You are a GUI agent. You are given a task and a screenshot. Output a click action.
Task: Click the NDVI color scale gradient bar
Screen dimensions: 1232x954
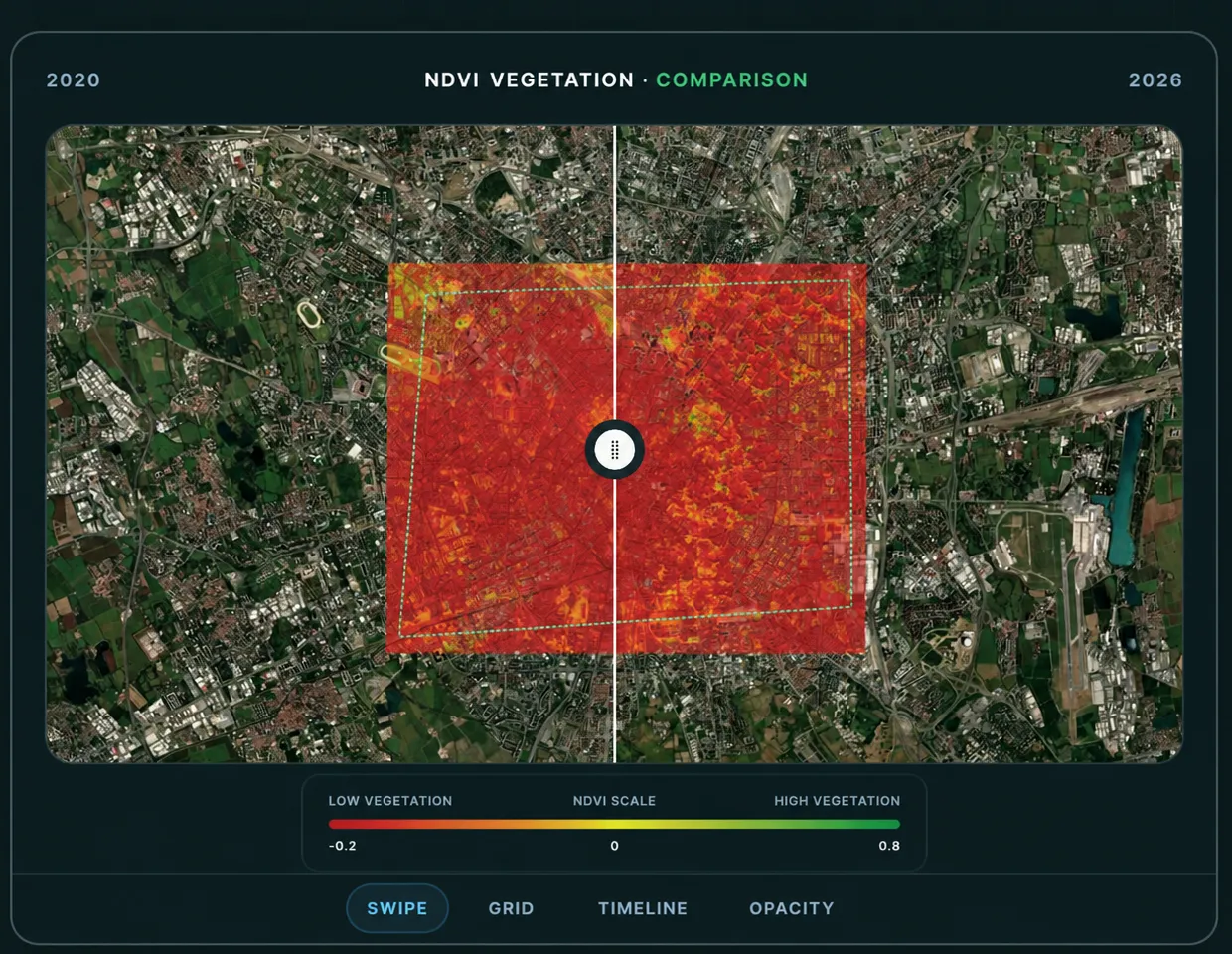tap(614, 824)
